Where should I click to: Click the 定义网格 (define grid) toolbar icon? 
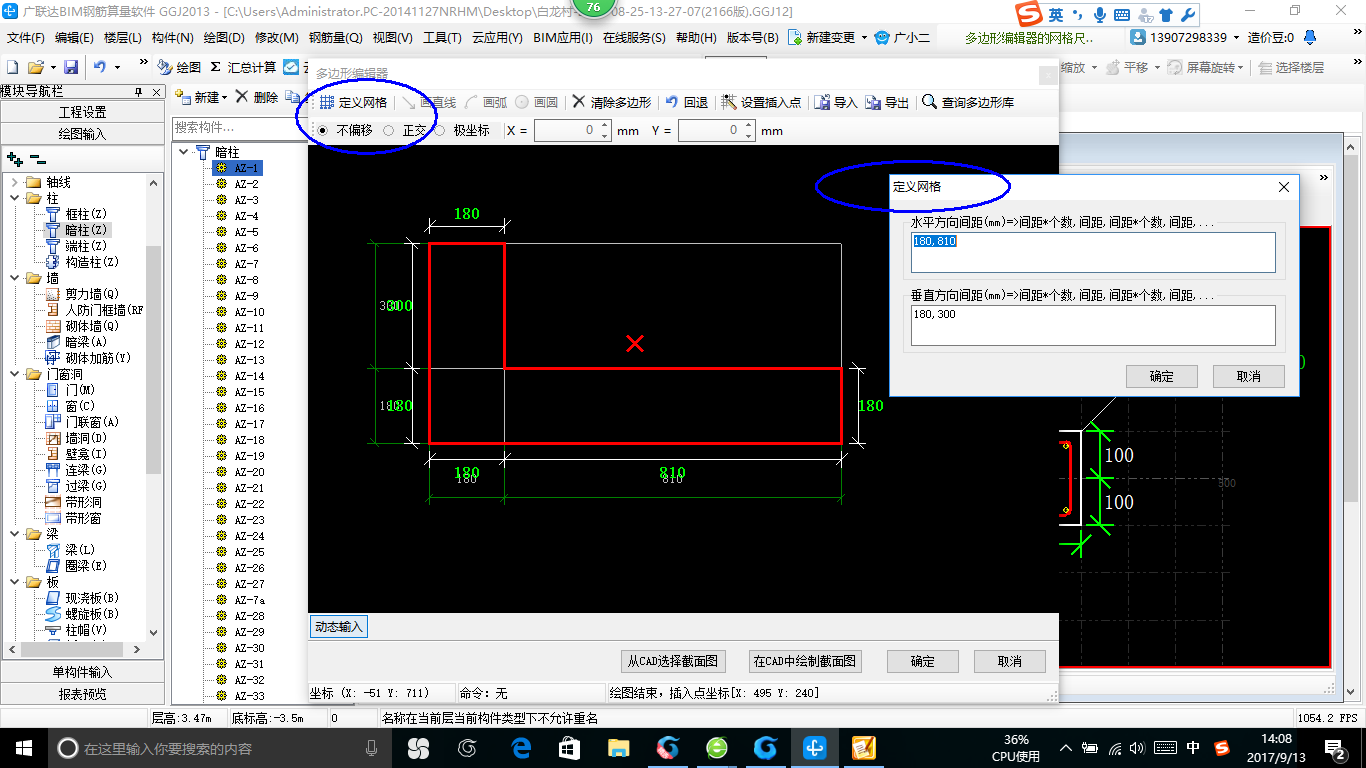[327, 102]
